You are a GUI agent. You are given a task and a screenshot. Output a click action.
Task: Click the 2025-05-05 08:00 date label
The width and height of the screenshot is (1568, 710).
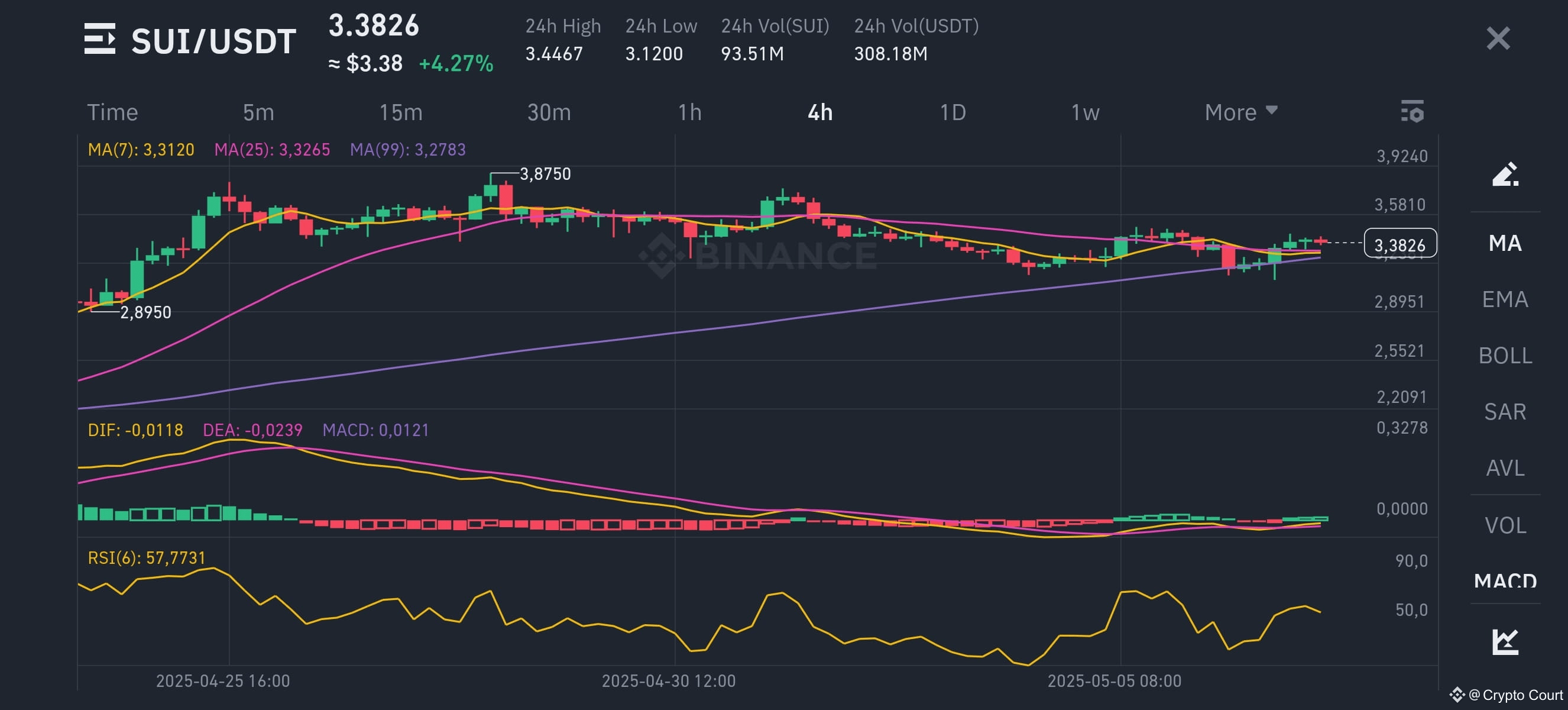point(1114,681)
